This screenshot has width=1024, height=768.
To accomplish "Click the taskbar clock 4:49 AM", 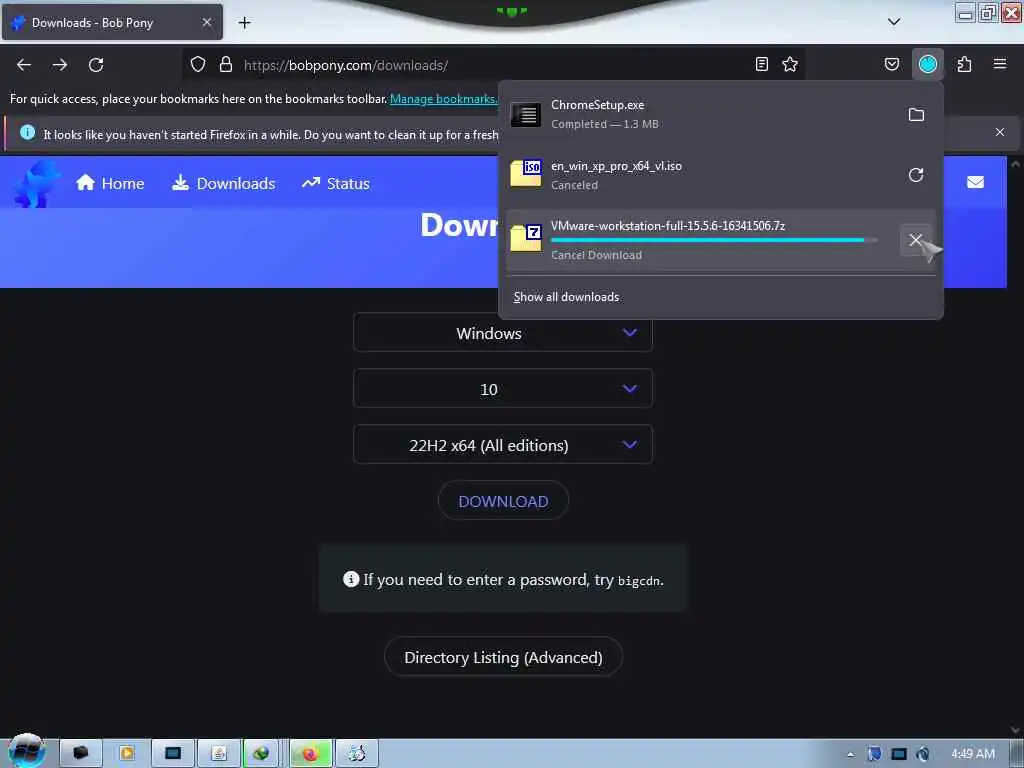I will (973, 754).
